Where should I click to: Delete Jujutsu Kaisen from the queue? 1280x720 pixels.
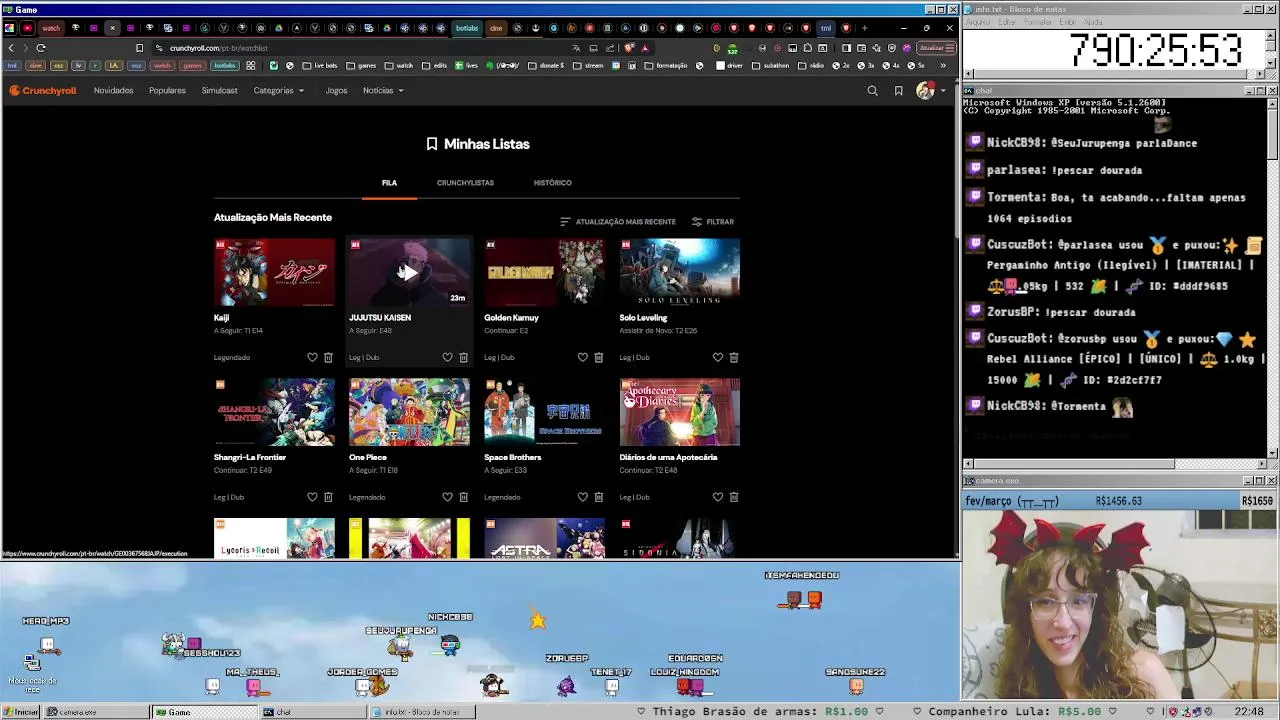pyautogui.click(x=463, y=357)
